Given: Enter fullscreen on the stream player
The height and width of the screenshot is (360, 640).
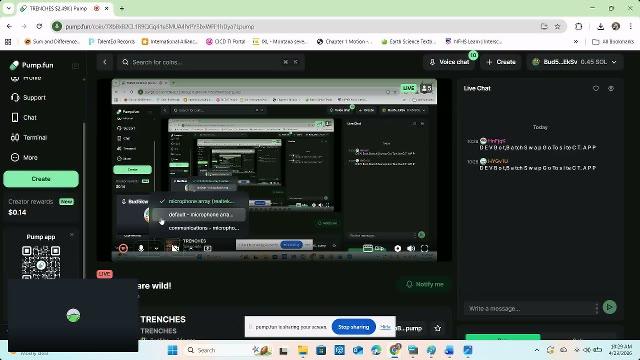Looking at the screenshot, I should pyautogui.click(x=424, y=248).
